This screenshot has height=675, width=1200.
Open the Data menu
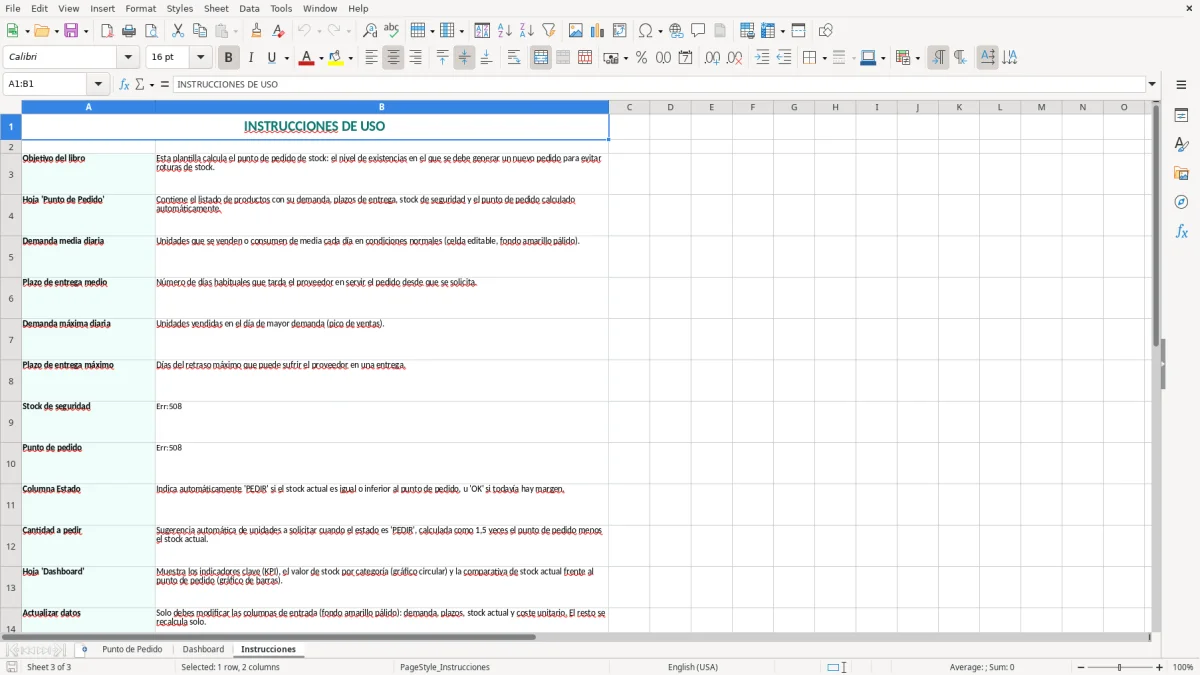click(249, 8)
